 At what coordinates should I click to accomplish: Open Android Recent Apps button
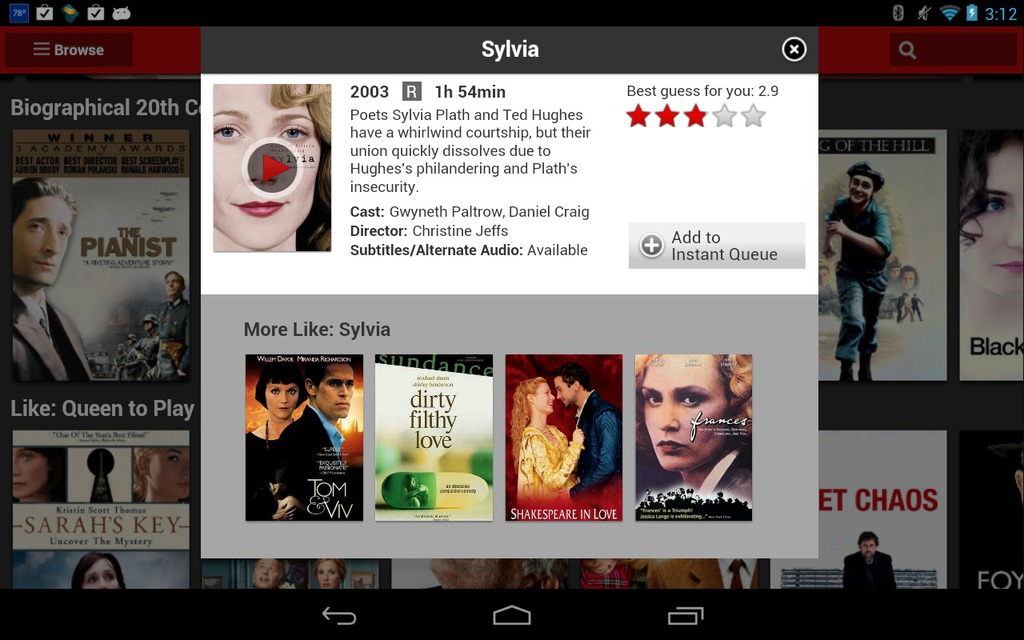coord(685,615)
